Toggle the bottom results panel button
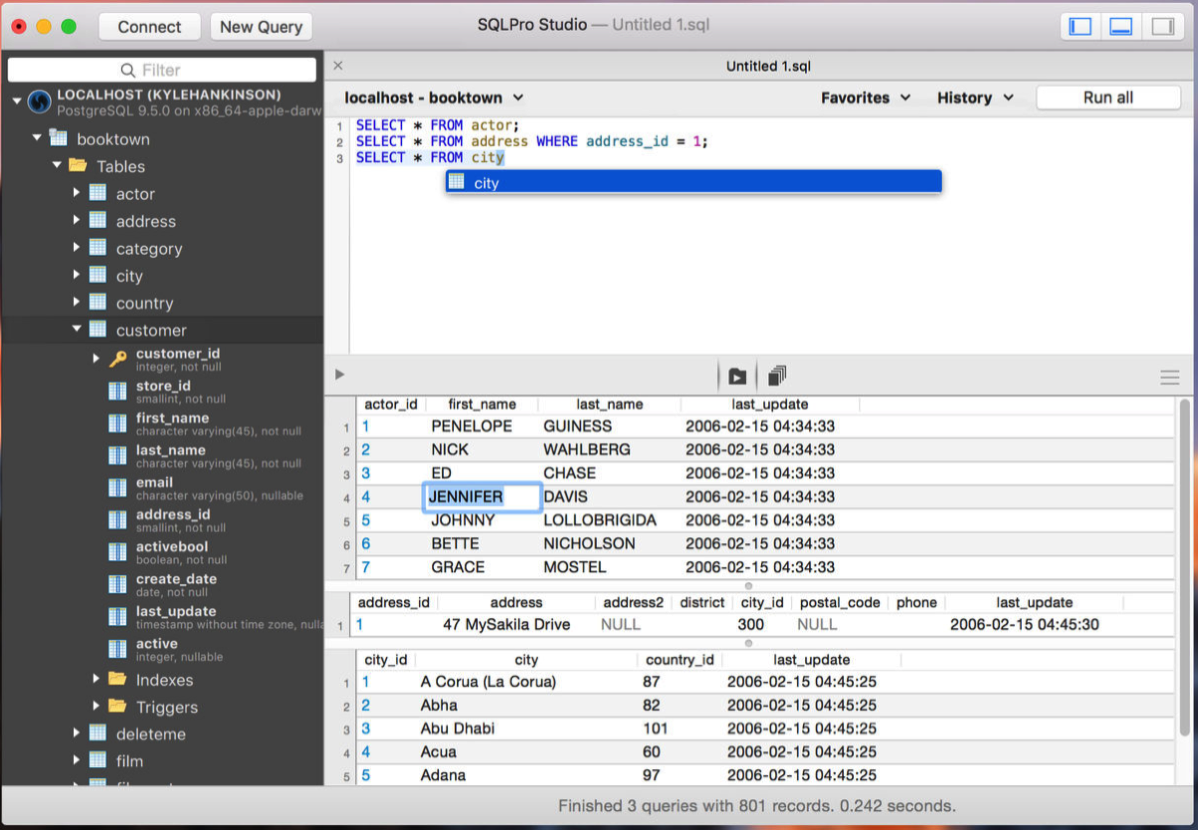 coord(1121,27)
